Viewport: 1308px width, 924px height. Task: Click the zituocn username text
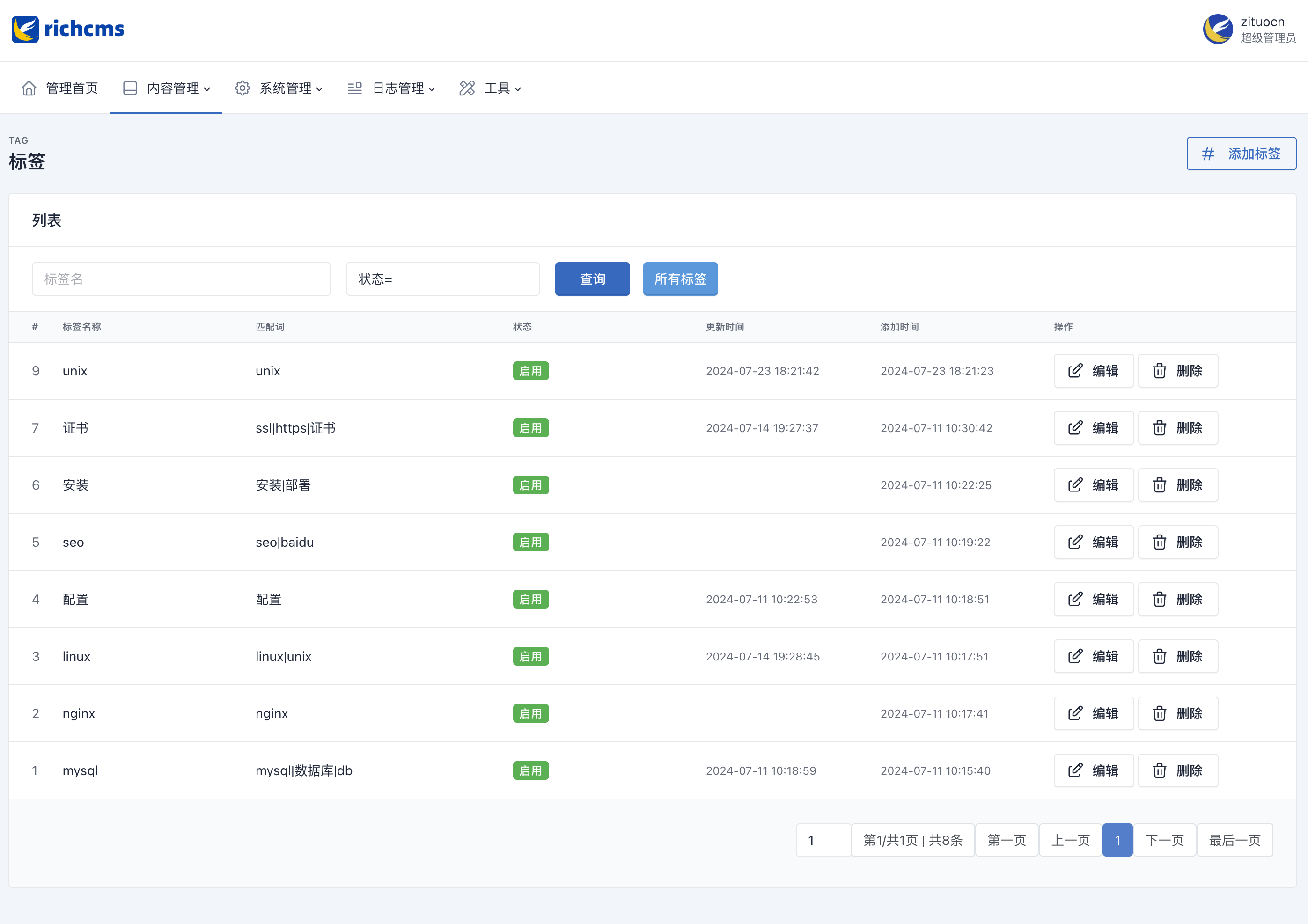click(1263, 22)
